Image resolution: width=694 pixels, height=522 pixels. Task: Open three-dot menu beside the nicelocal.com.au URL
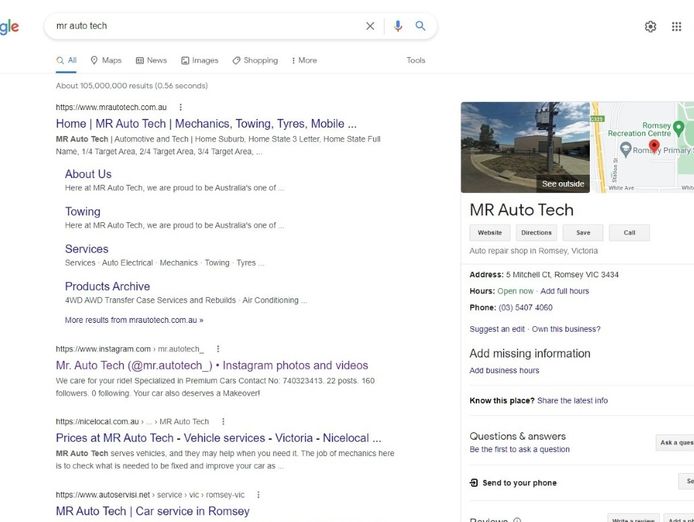(x=223, y=421)
